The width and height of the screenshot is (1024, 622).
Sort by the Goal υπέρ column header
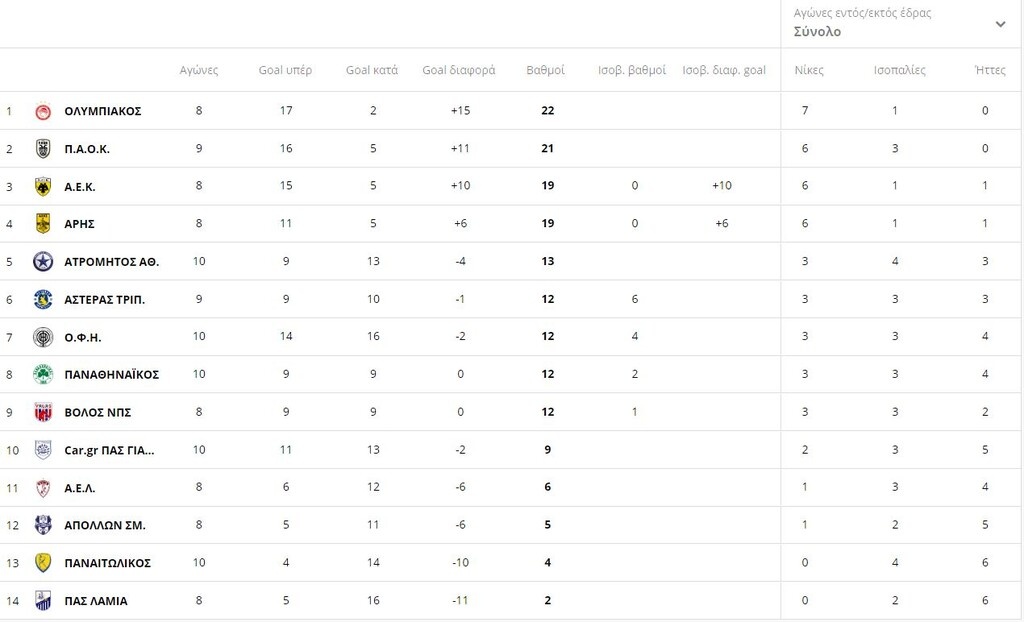pyautogui.click(x=285, y=70)
